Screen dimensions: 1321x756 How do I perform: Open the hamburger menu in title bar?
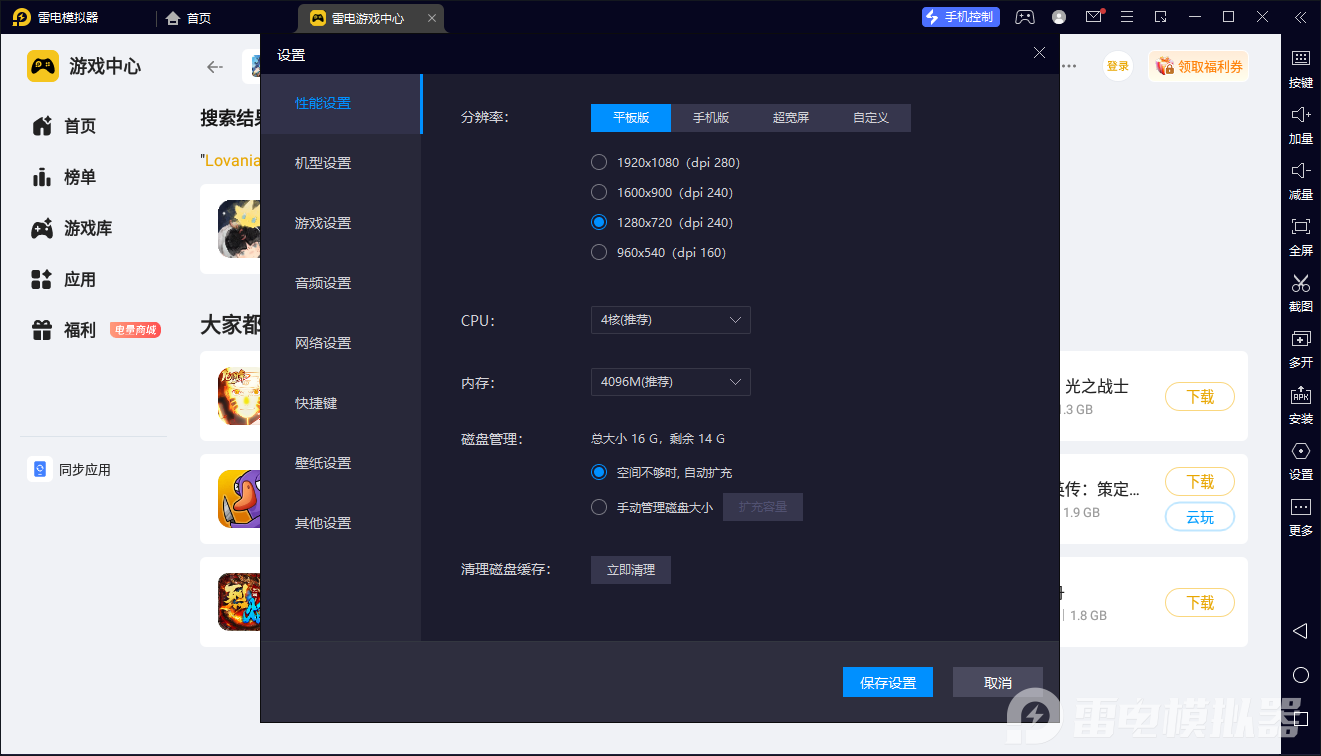coord(1127,17)
